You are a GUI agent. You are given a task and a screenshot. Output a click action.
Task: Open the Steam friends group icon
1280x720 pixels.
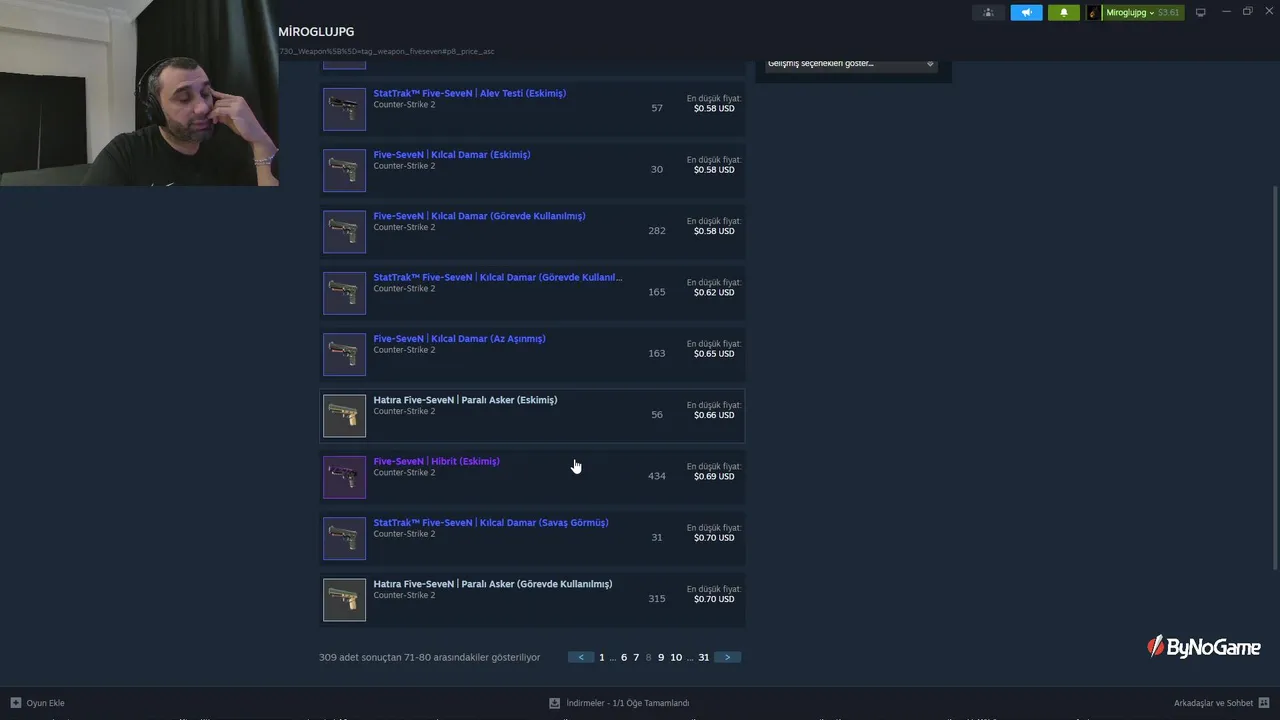(988, 12)
